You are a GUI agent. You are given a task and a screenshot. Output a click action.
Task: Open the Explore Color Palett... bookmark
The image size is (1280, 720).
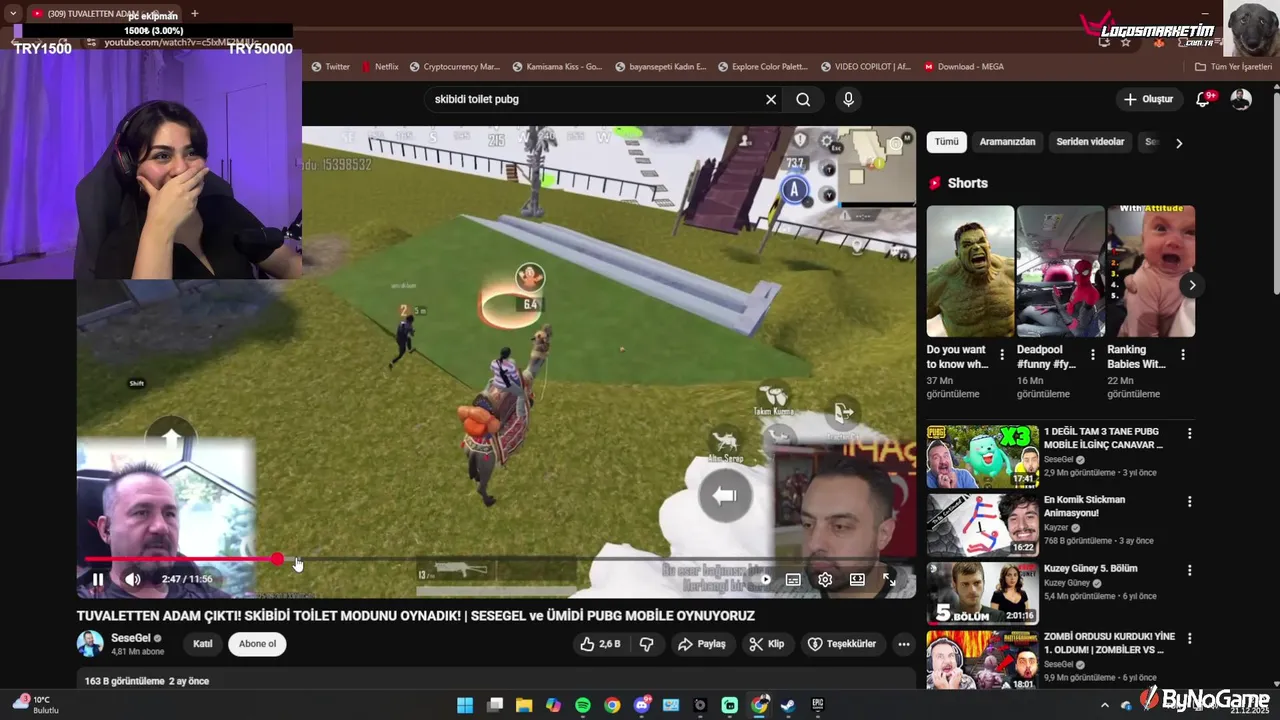(762, 67)
